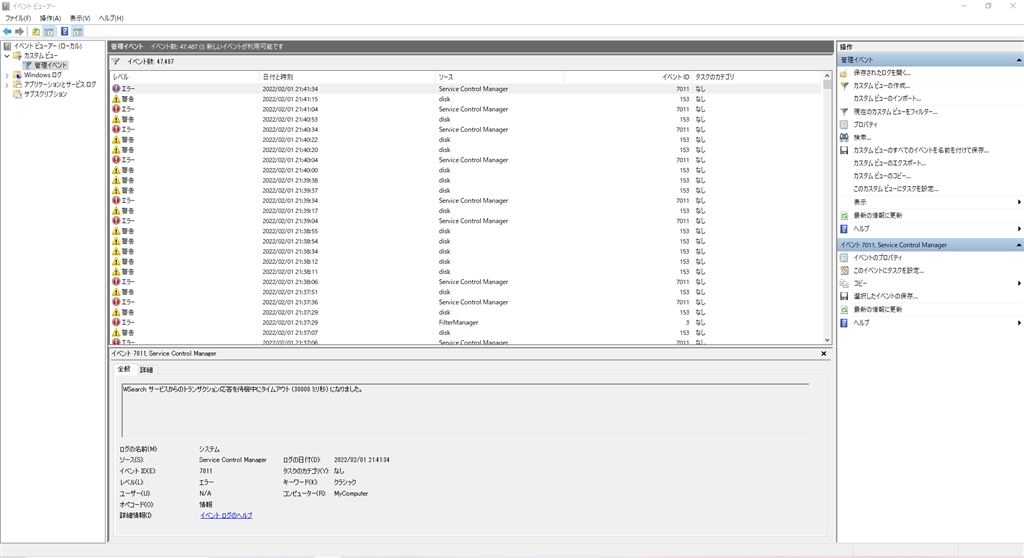
Task: Open the 表示(V) menu in menu bar
Action: (x=80, y=18)
